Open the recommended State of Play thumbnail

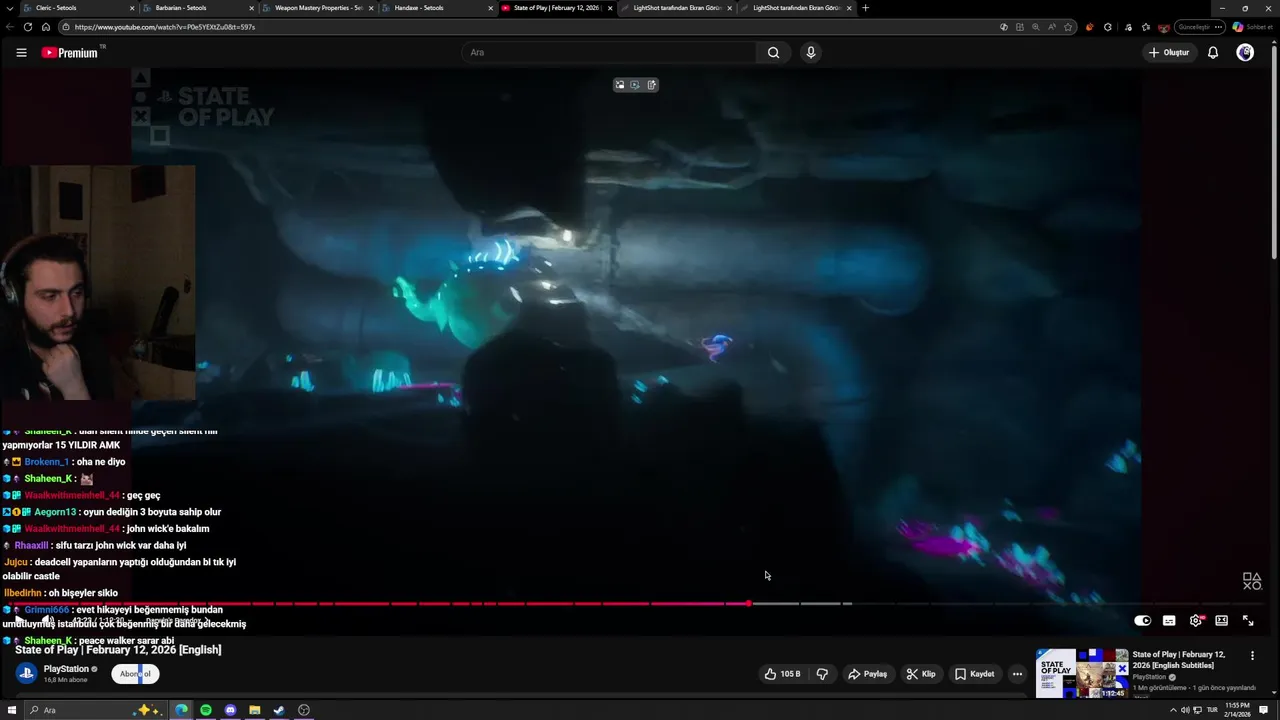[x=1082, y=673]
